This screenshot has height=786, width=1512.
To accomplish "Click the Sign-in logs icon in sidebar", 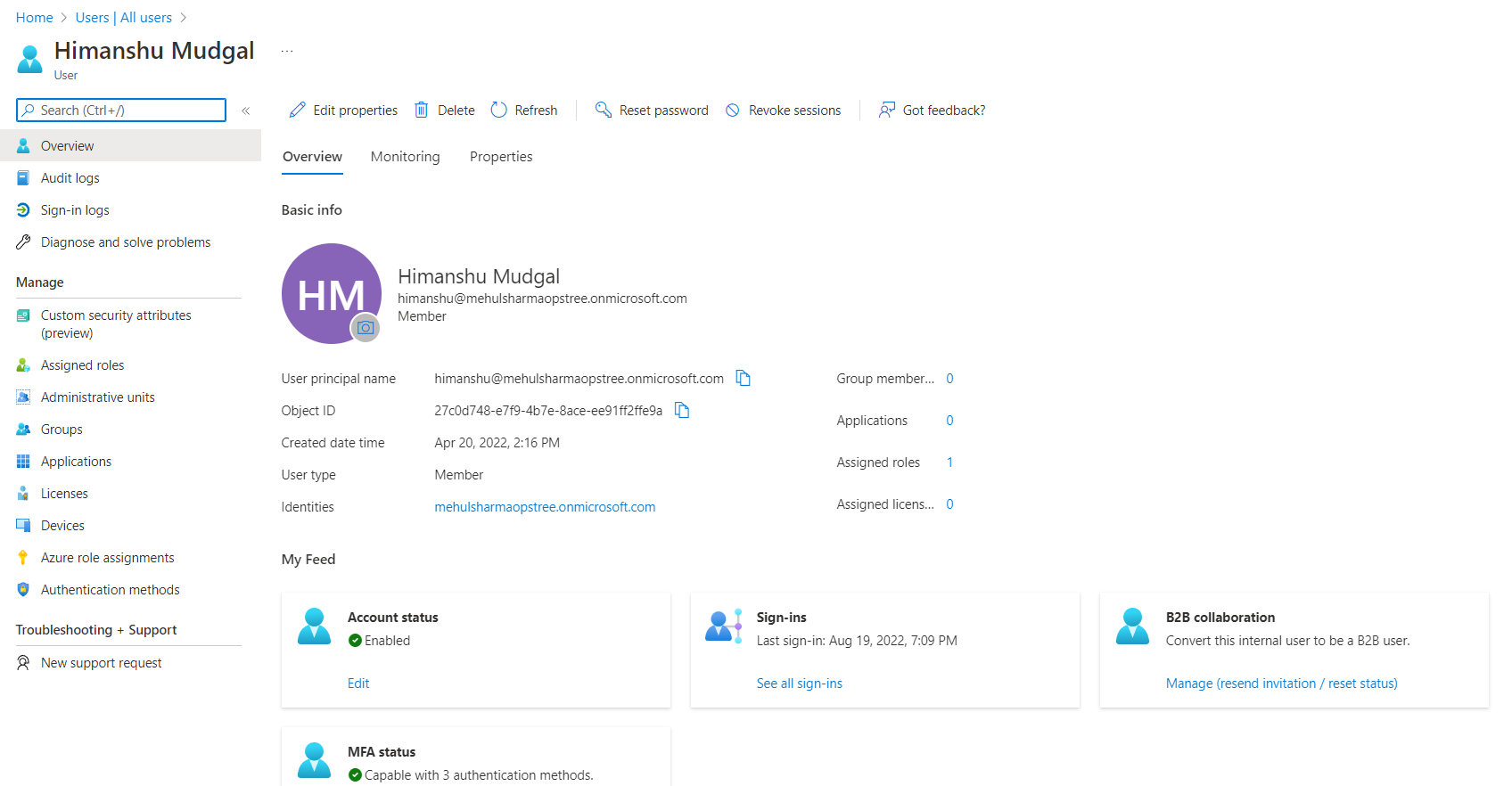I will point(23,210).
